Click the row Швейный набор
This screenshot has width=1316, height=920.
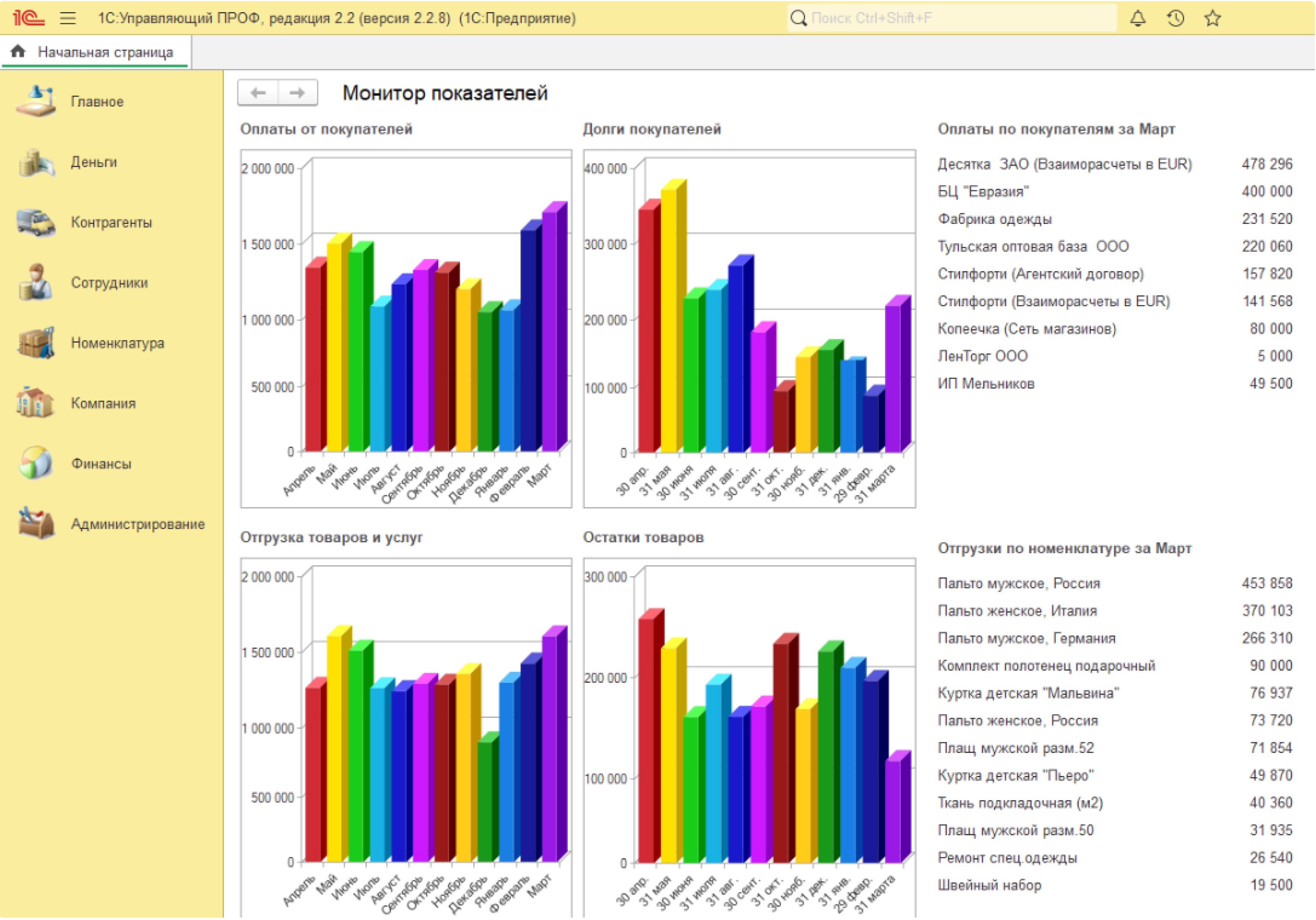(1115, 886)
